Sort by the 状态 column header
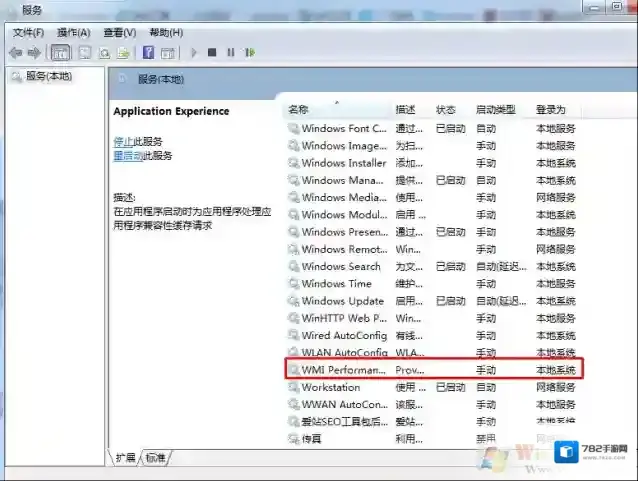638x481 pixels. pos(452,109)
